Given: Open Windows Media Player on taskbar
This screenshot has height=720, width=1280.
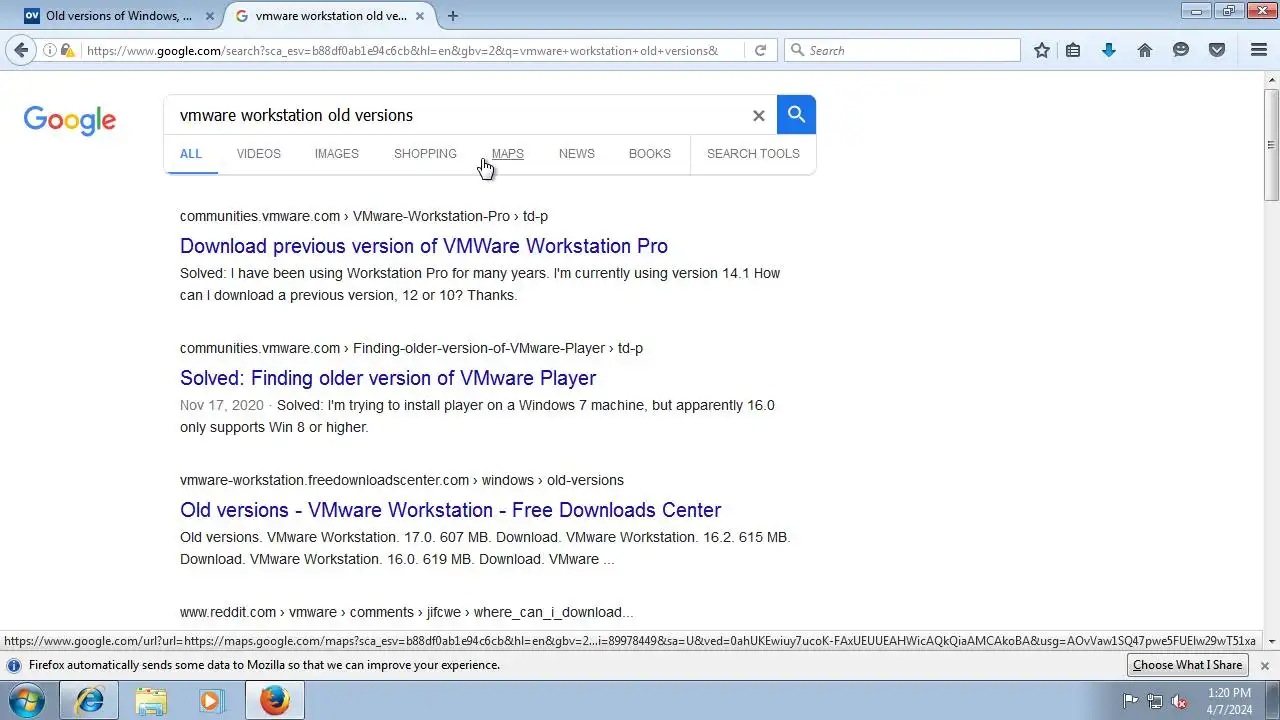Looking at the screenshot, I should click(210, 701).
